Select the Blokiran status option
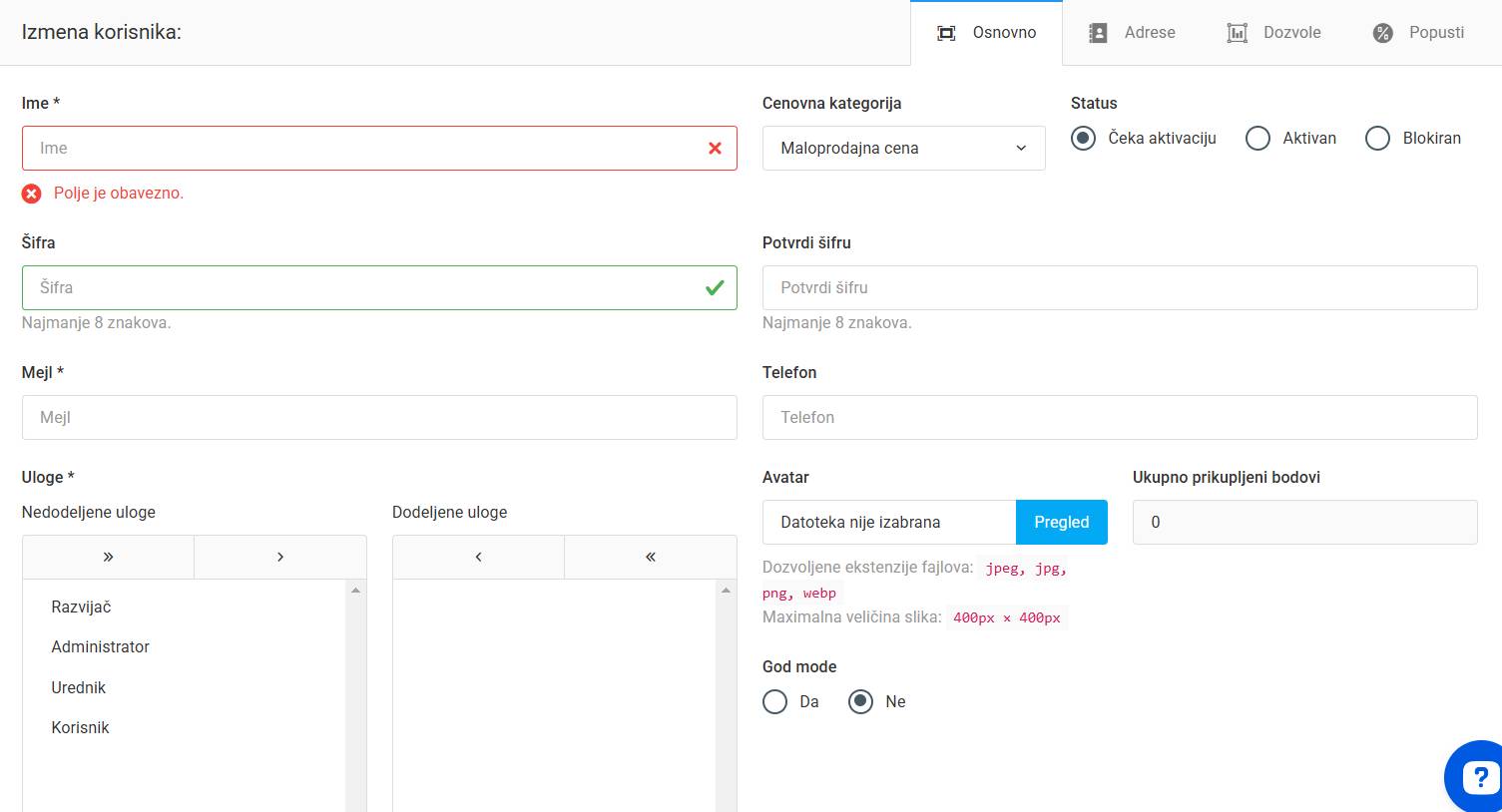1502x812 pixels. coord(1377,139)
